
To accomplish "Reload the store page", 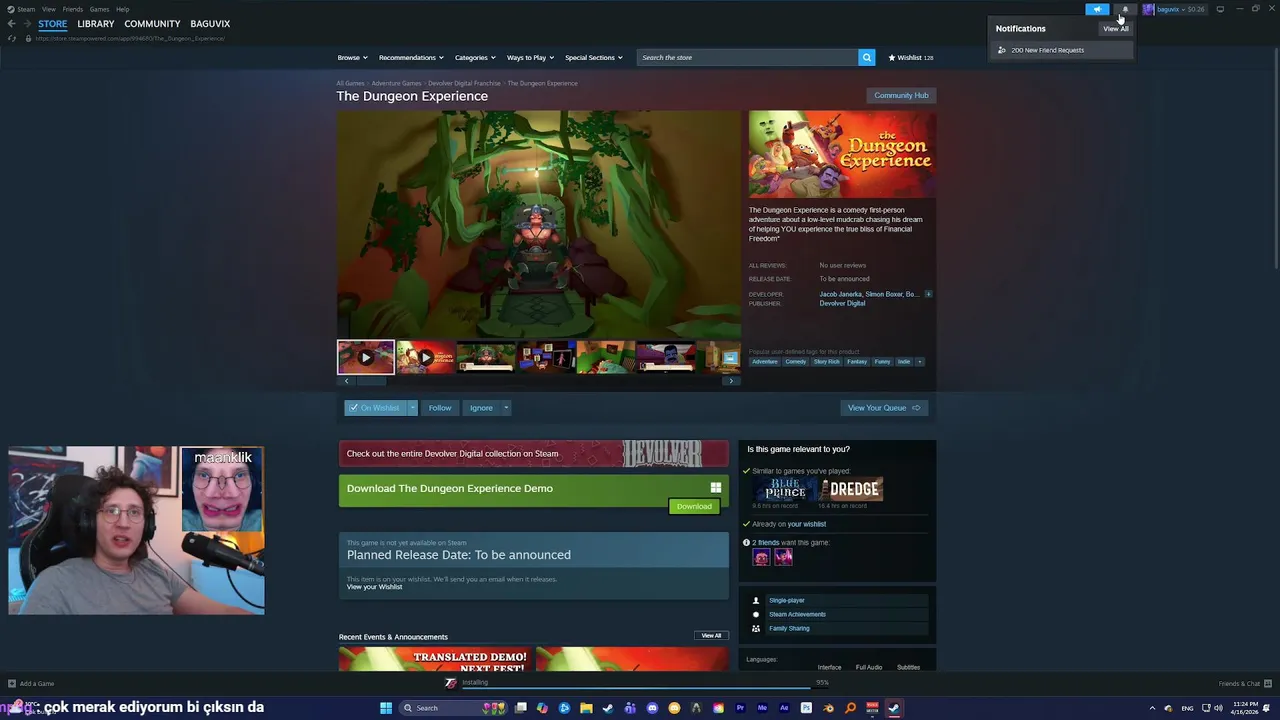I will [12, 38].
